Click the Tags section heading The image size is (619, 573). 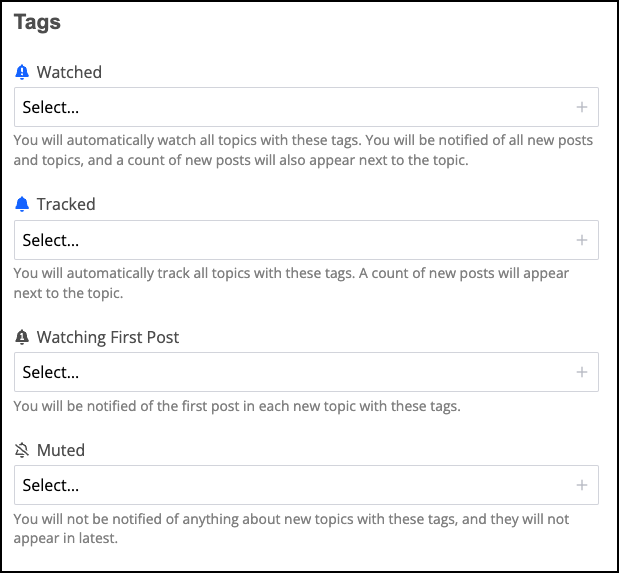point(37,21)
